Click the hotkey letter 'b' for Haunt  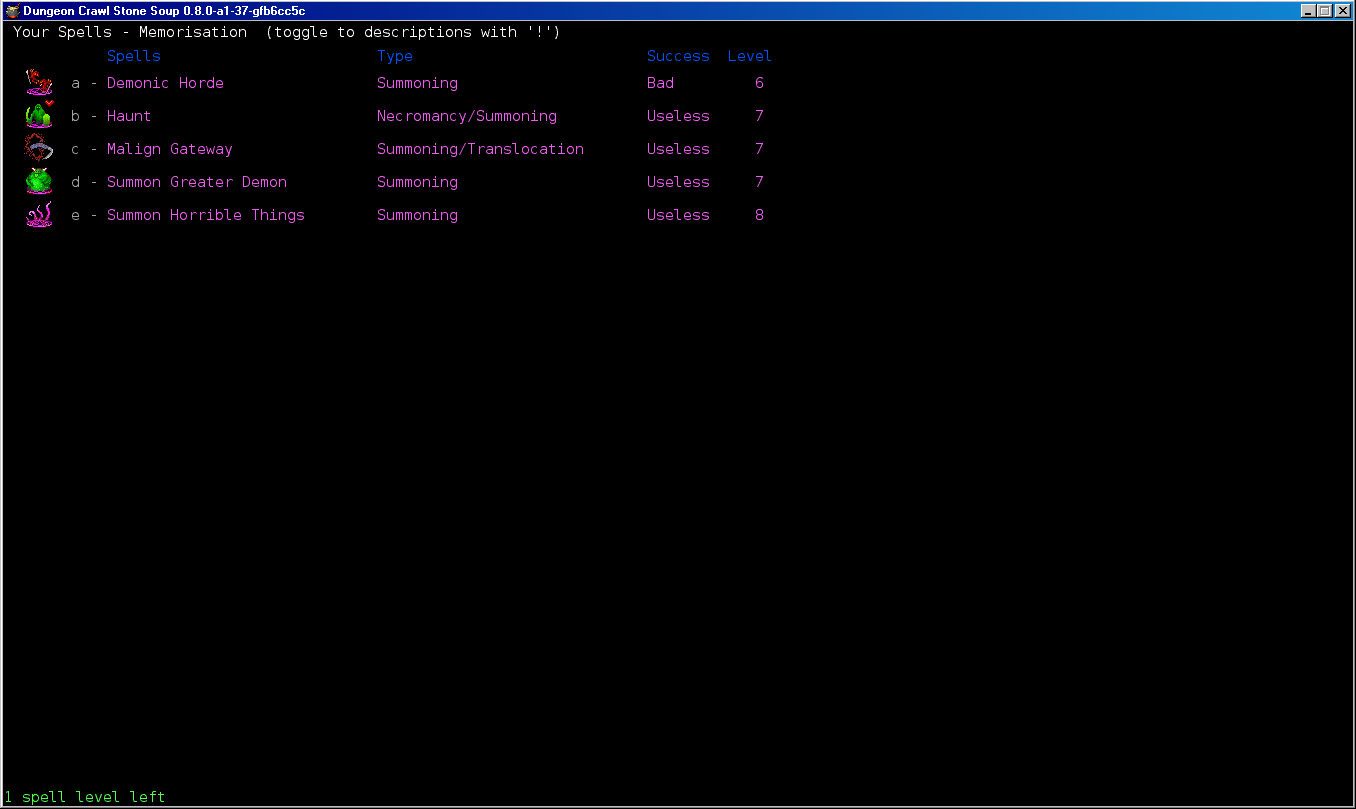(x=75, y=116)
